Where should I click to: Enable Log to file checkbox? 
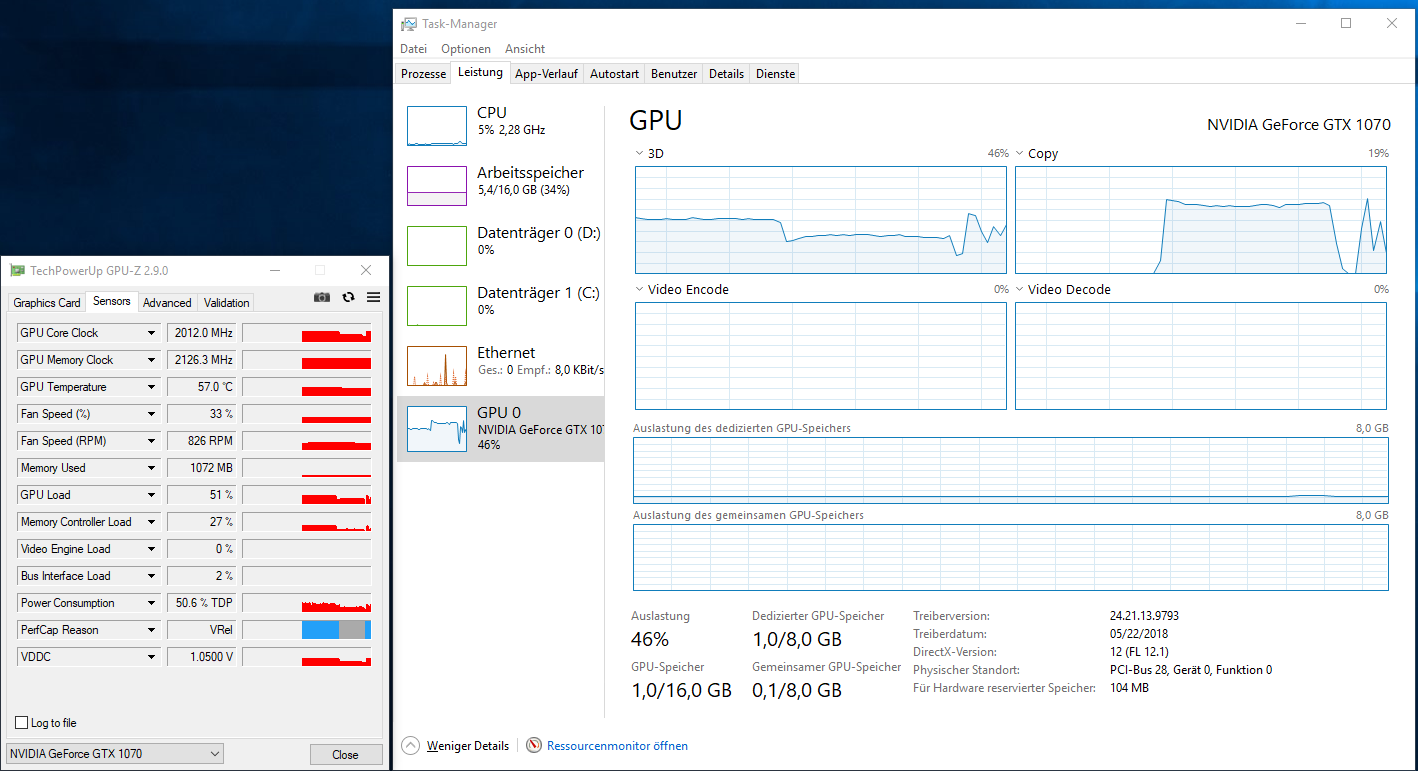coord(21,722)
